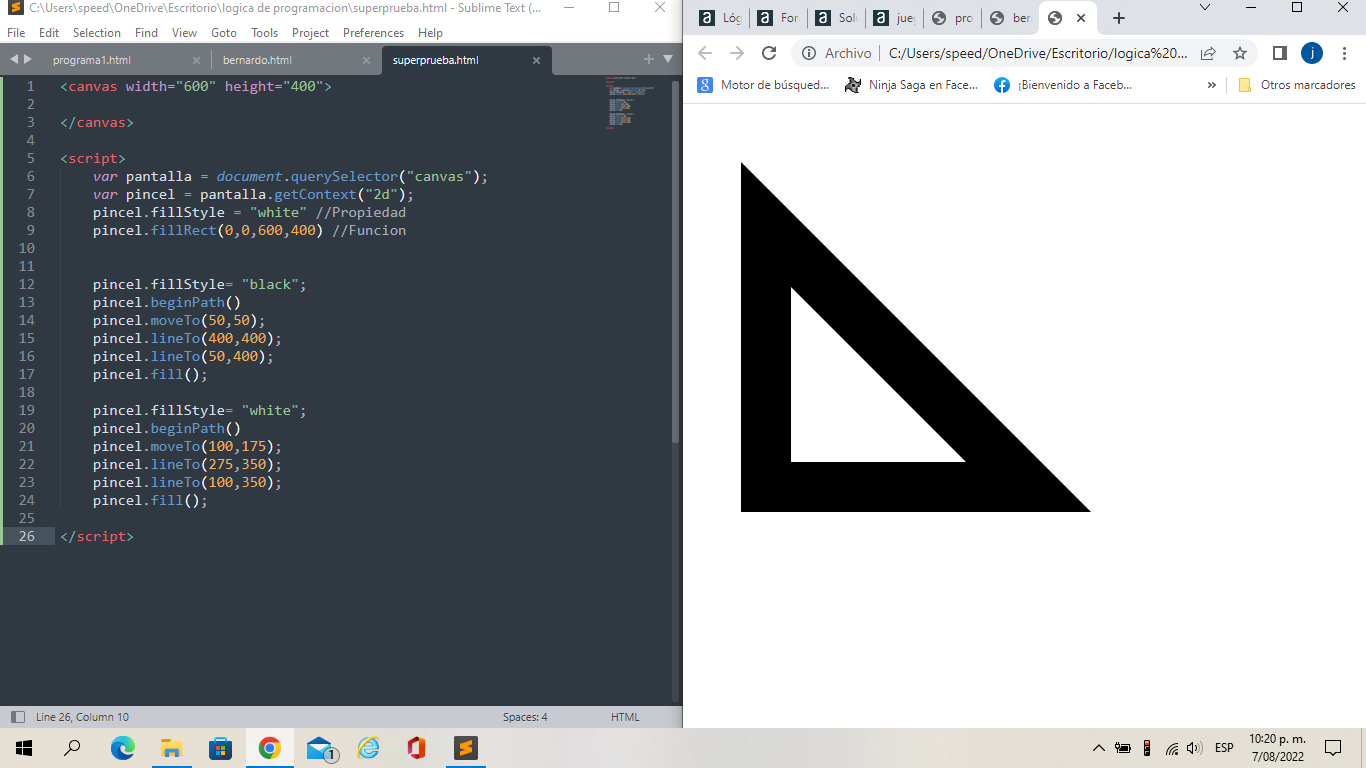1366x768 pixels.
Task: Open the Motor de búsqued... bookmark
Action: pyautogui.click(x=764, y=85)
